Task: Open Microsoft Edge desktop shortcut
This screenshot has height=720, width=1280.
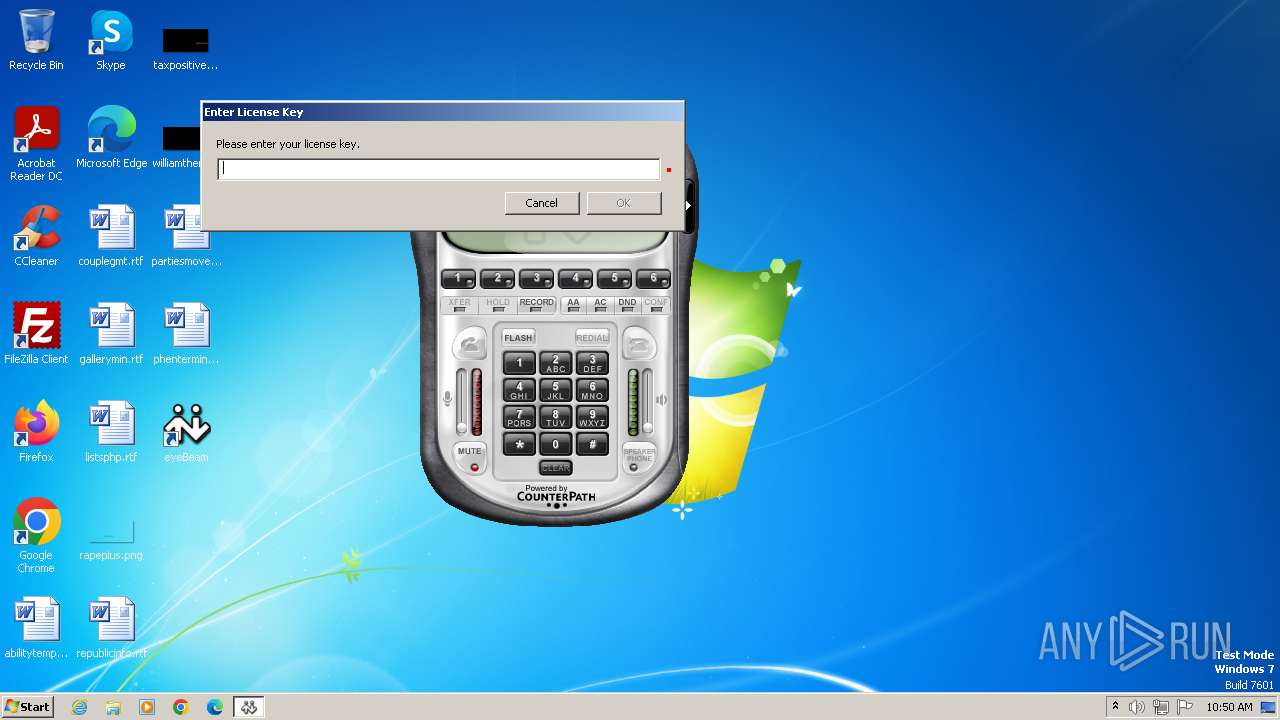Action: [x=111, y=138]
